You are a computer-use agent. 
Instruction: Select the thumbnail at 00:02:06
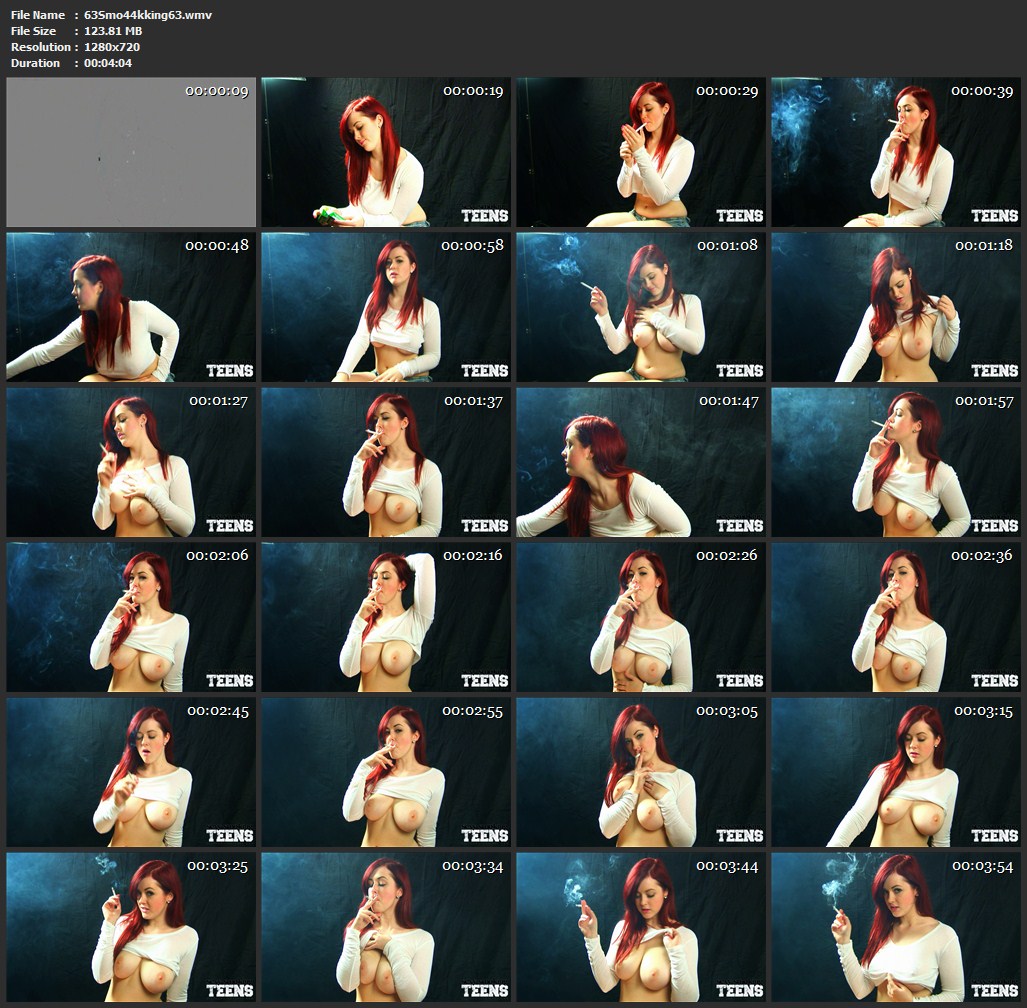[x=131, y=617]
